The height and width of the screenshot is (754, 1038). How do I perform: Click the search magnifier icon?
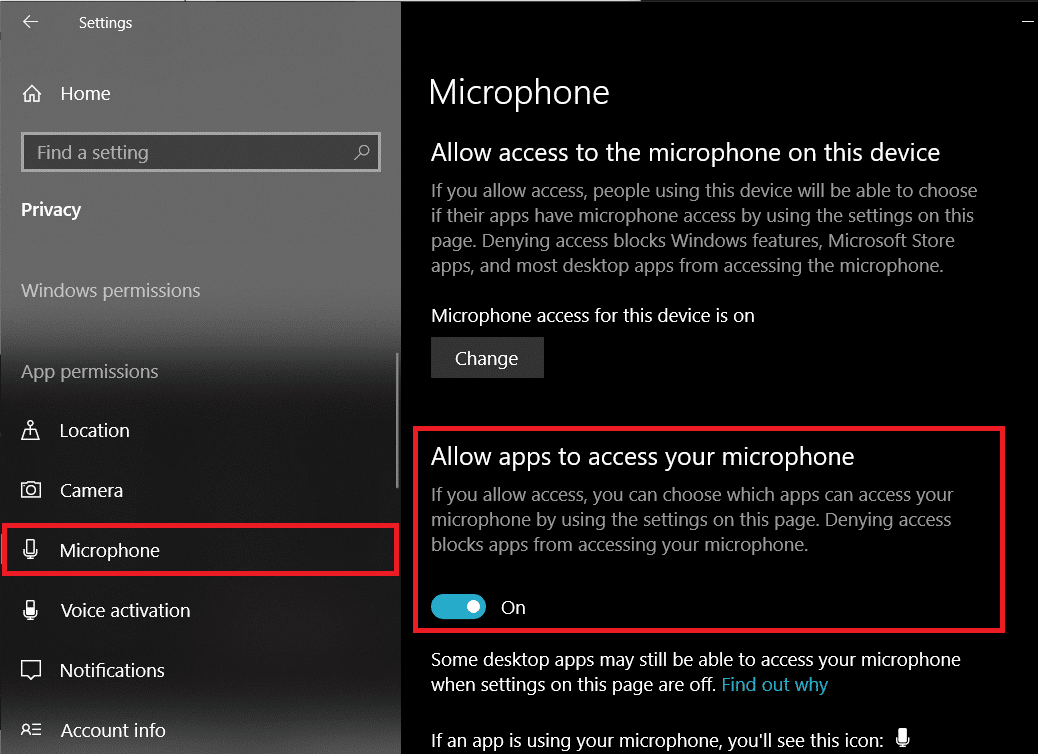coord(362,152)
